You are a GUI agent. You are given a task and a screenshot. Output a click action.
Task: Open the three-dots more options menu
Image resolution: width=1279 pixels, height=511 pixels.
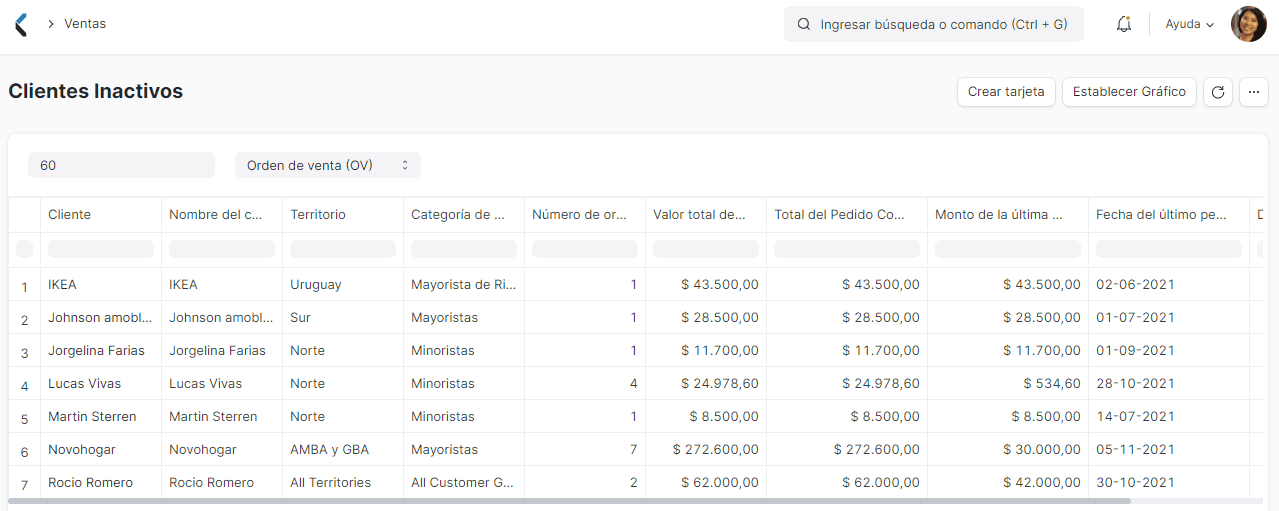(x=1254, y=92)
